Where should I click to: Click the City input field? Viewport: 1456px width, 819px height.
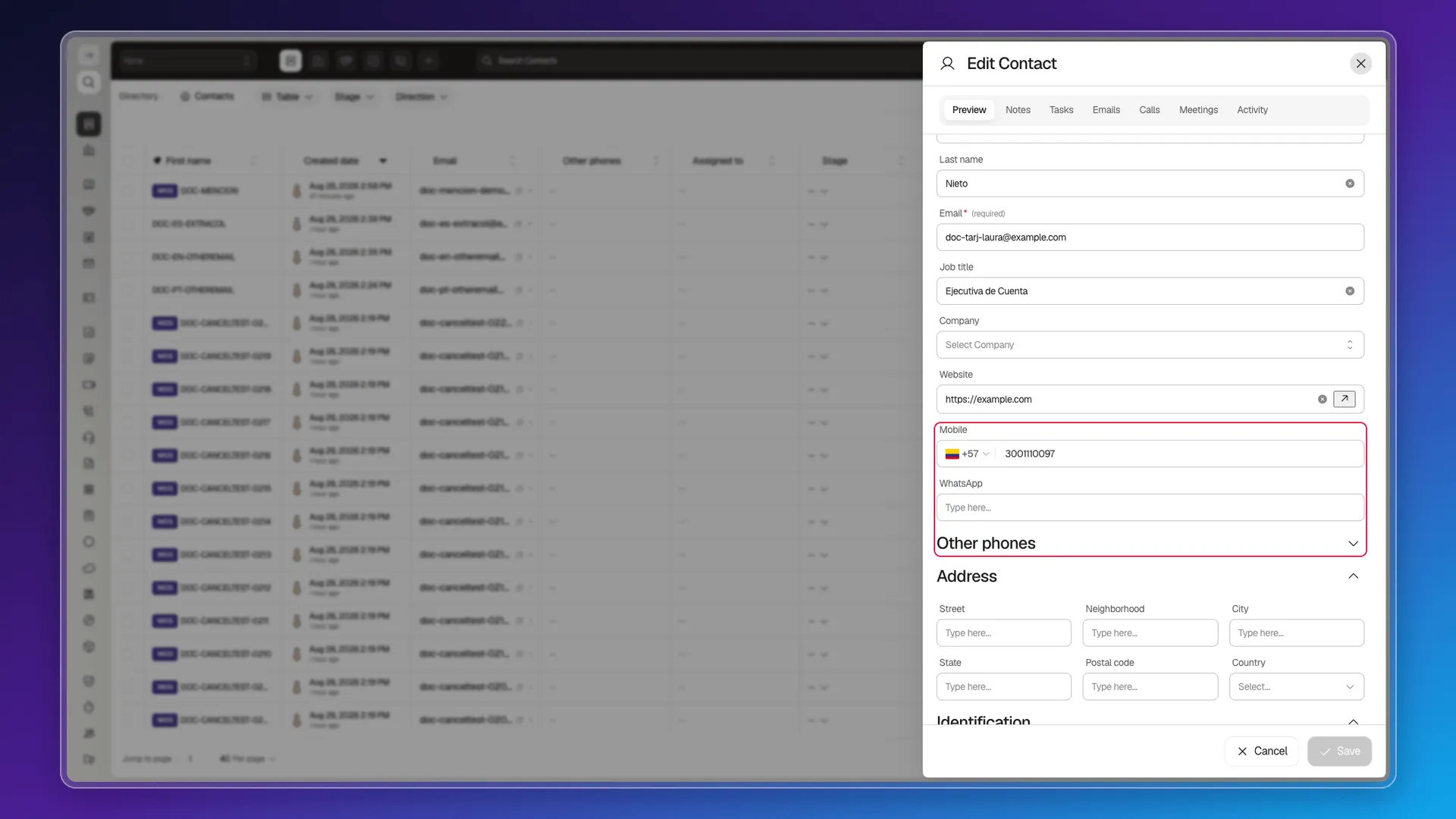click(x=1296, y=633)
